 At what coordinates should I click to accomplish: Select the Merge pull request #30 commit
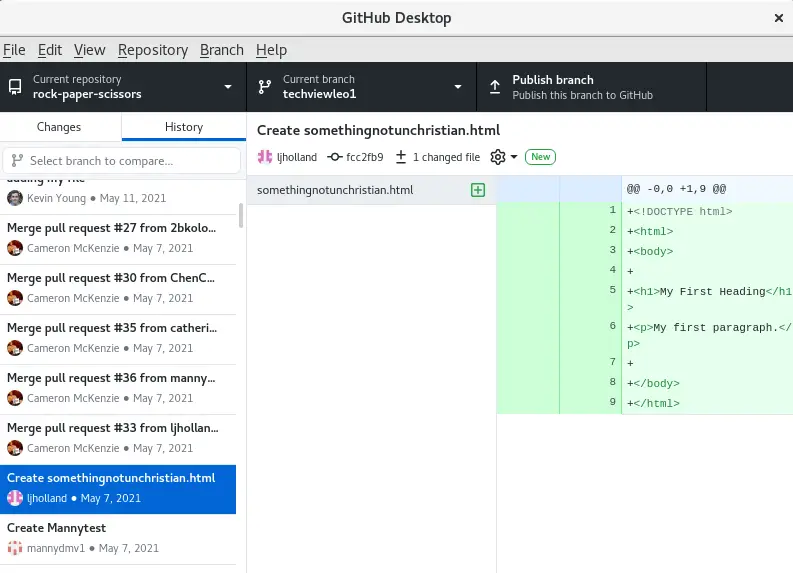pyautogui.click(x=118, y=289)
